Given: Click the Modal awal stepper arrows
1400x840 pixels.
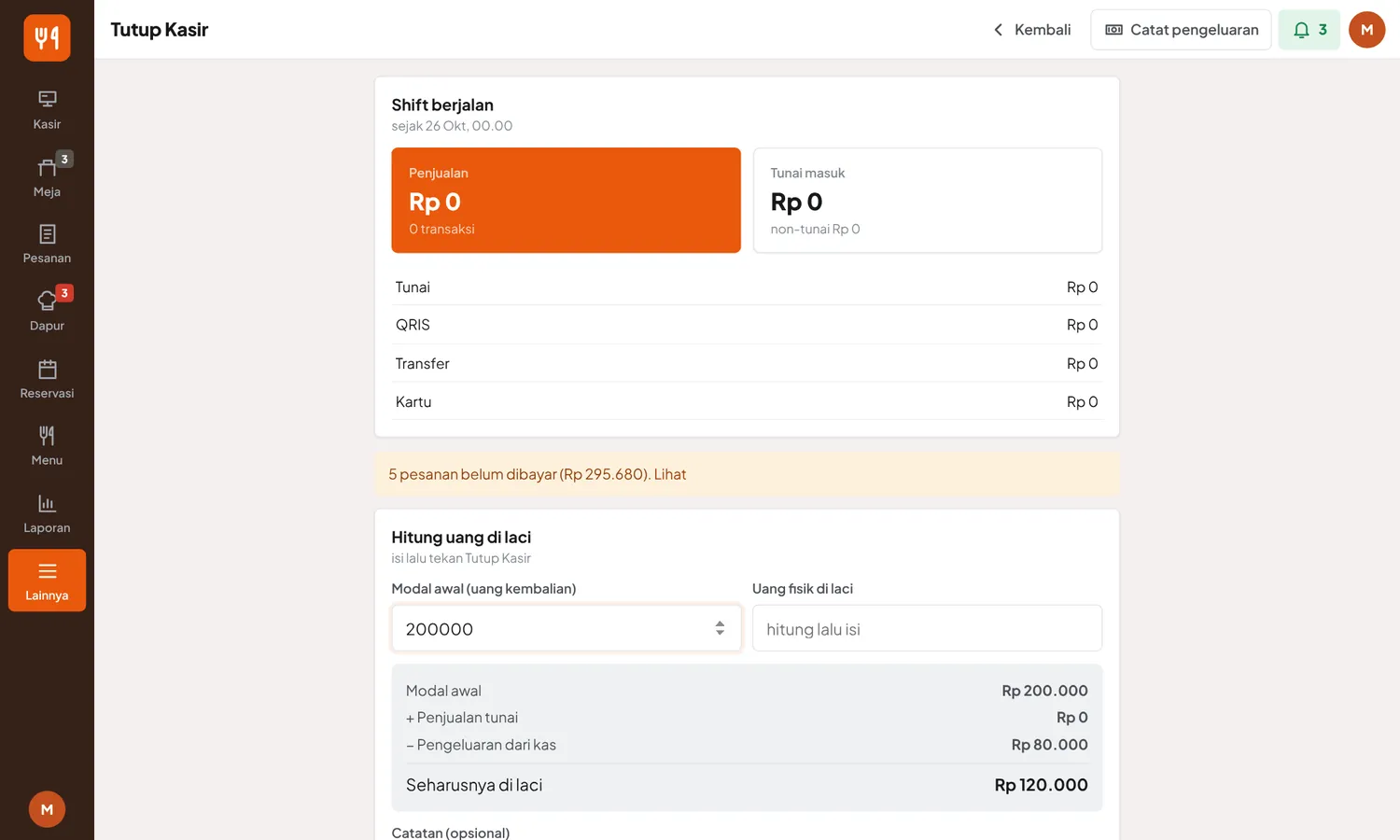Looking at the screenshot, I should [720, 628].
